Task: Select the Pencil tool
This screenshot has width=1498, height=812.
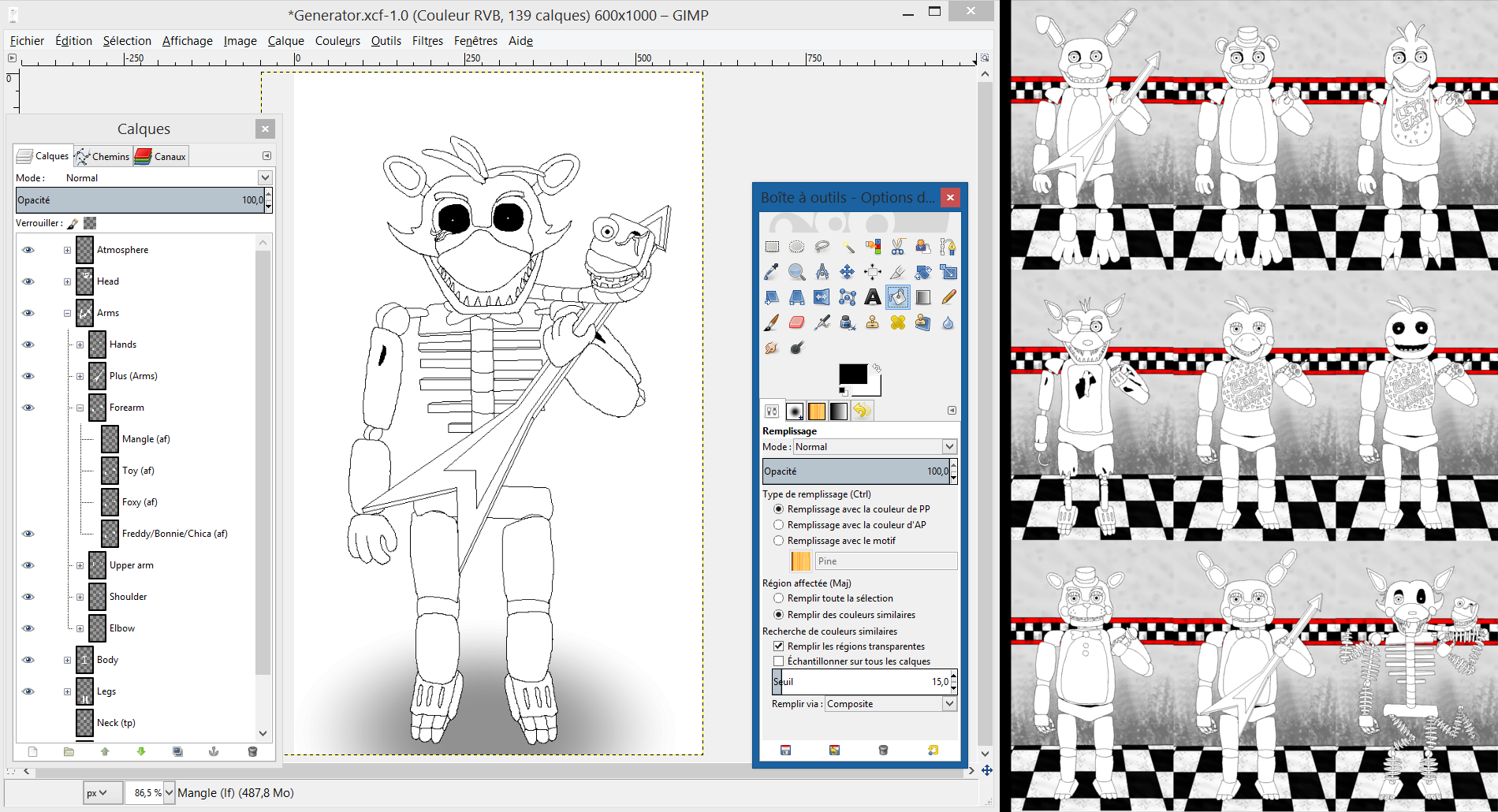Action: [948, 297]
